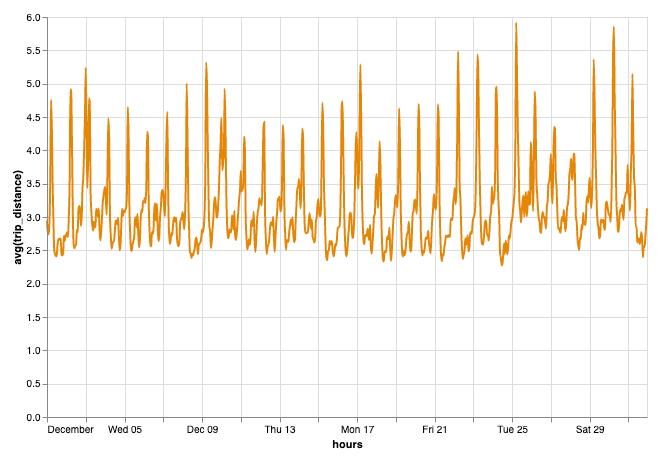Image resolution: width=661 pixels, height=461 pixels.
Task: Click the 1.5 y-axis tick label
Action: (33, 318)
